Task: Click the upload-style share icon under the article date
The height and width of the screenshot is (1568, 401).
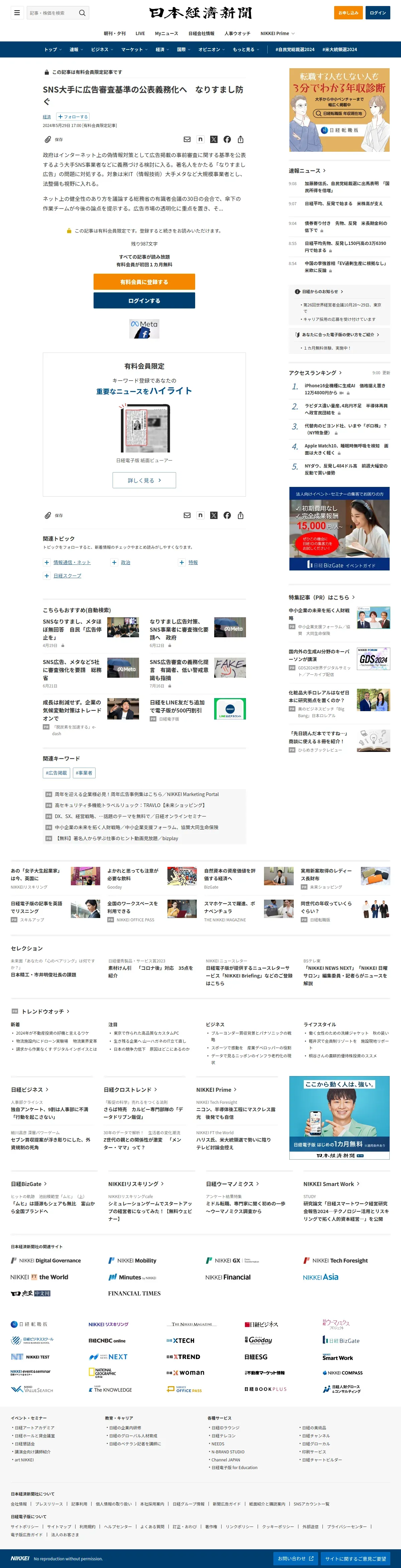Action: pos(240,139)
